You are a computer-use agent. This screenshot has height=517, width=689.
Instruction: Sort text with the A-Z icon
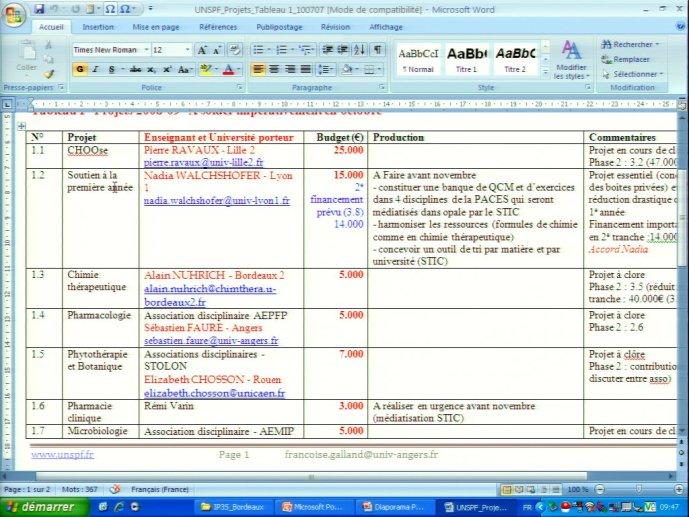pos(359,50)
